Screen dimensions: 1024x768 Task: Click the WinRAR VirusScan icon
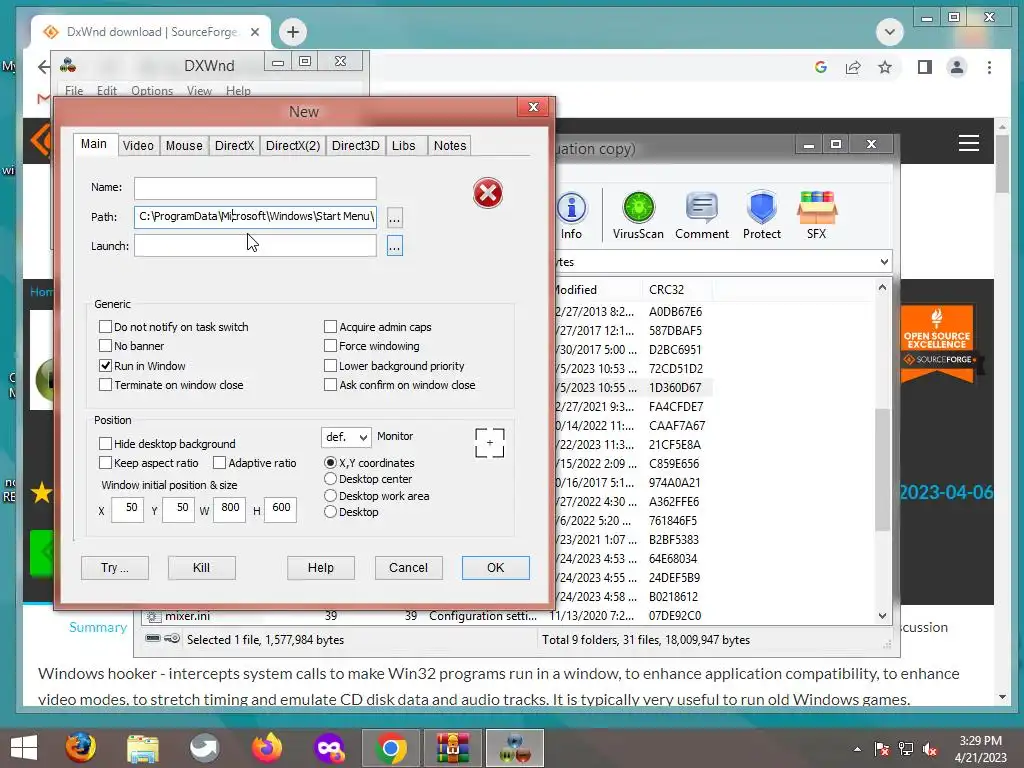tap(638, 209)
